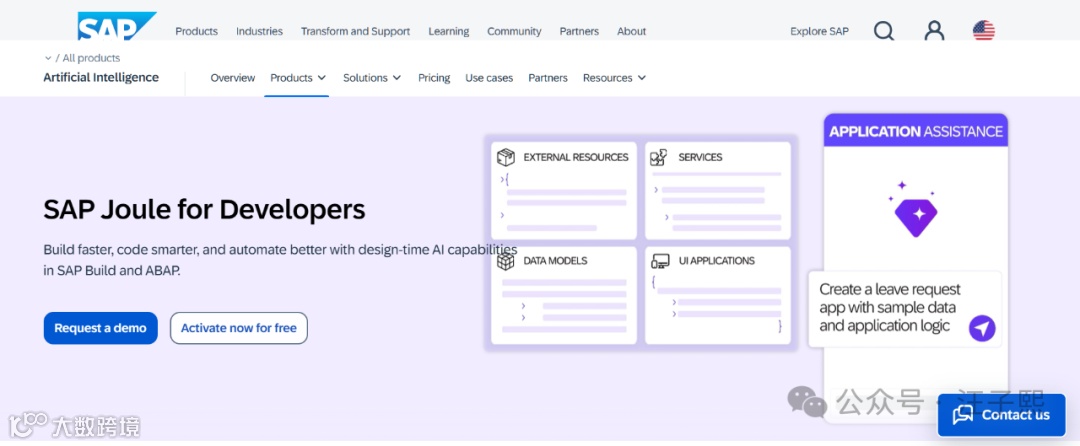
Task: Click the leave request app prompt field
Action: [x=904, y=308]
